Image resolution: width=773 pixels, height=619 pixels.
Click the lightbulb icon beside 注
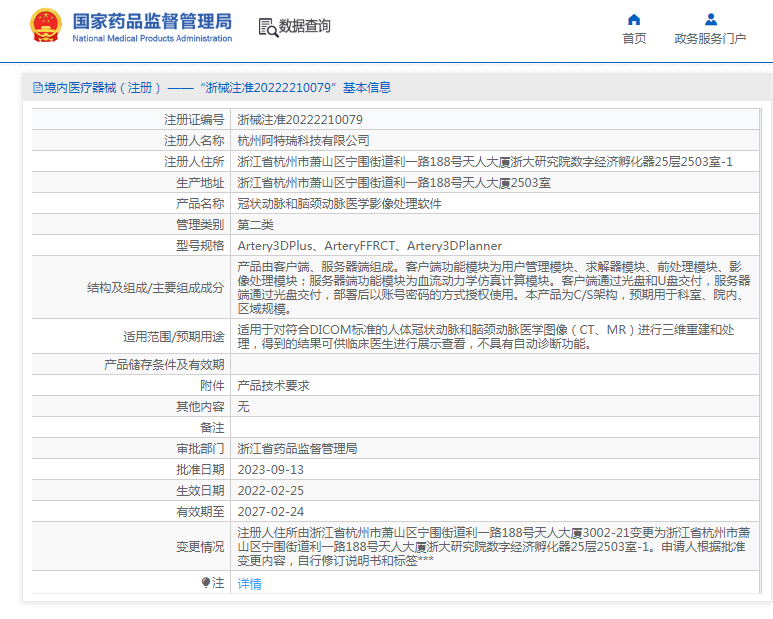click(206, 583)
